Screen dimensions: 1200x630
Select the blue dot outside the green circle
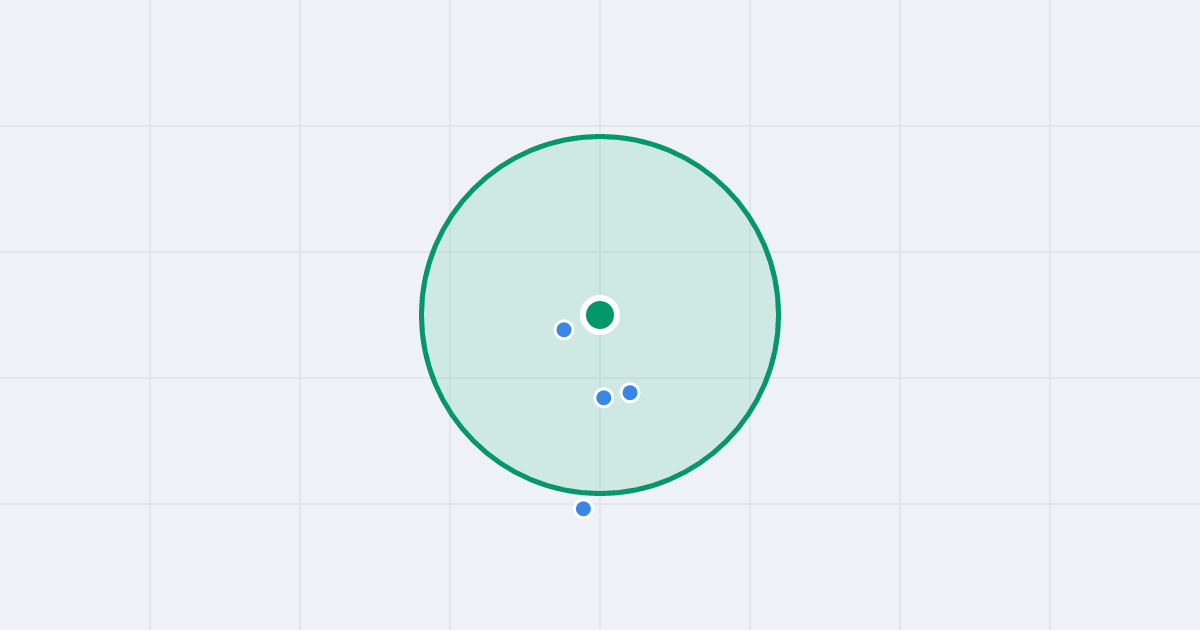583,509
